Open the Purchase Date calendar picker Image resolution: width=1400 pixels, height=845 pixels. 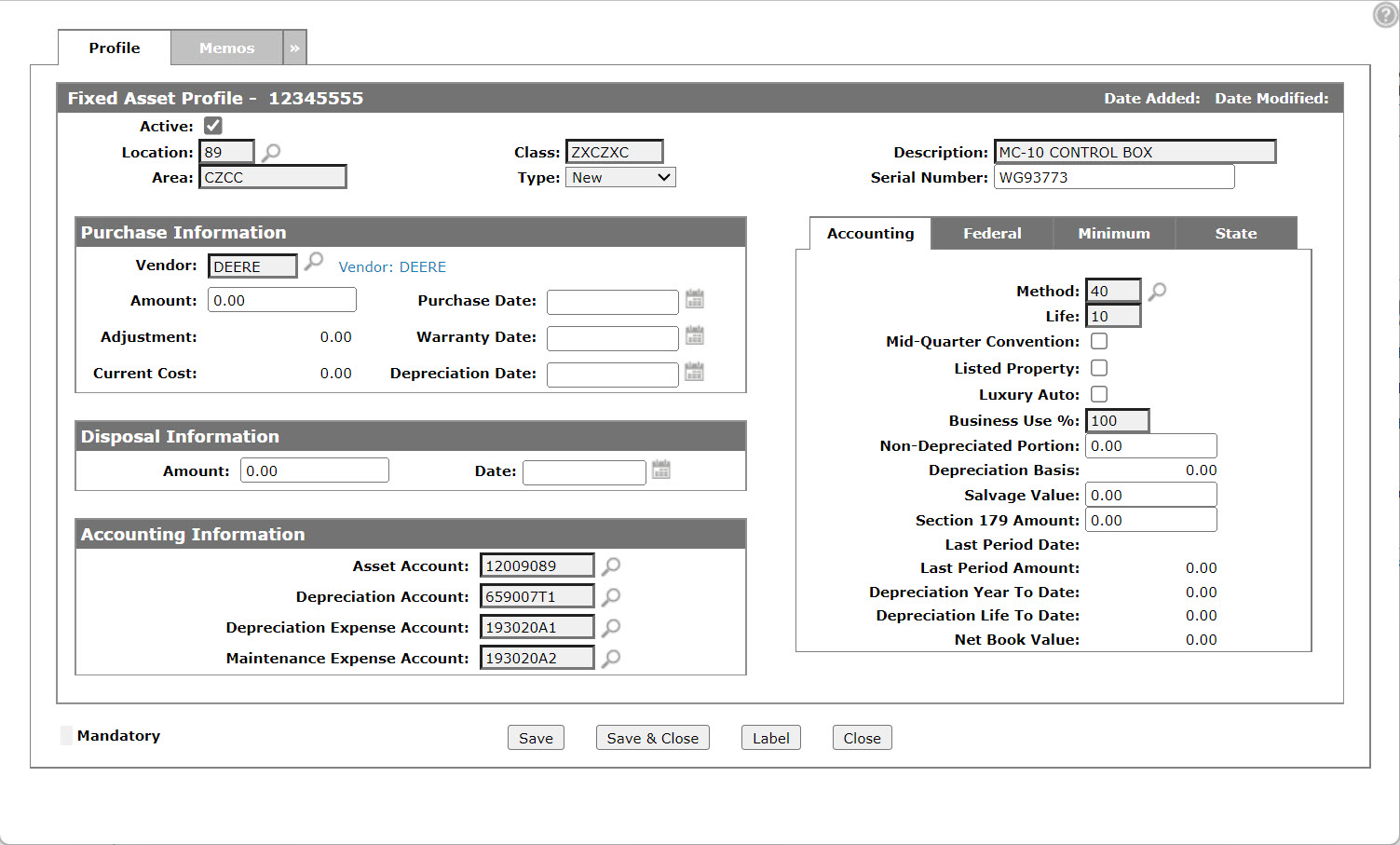(695, 299)
